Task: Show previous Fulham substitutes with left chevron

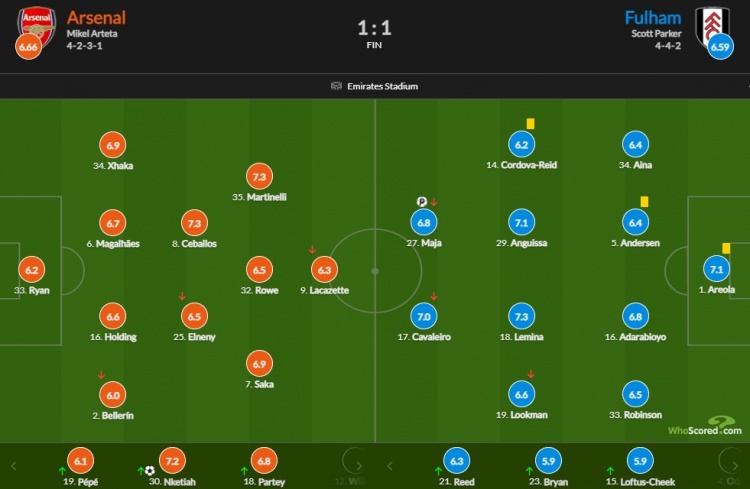Action: click(x=390, y=466)
